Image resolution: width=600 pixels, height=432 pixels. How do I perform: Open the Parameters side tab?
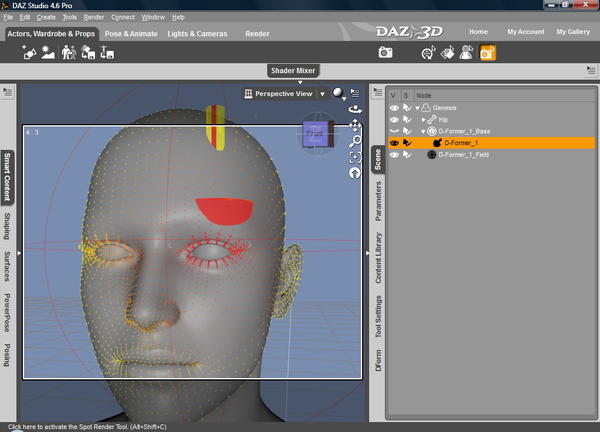[x=378, y=201]
